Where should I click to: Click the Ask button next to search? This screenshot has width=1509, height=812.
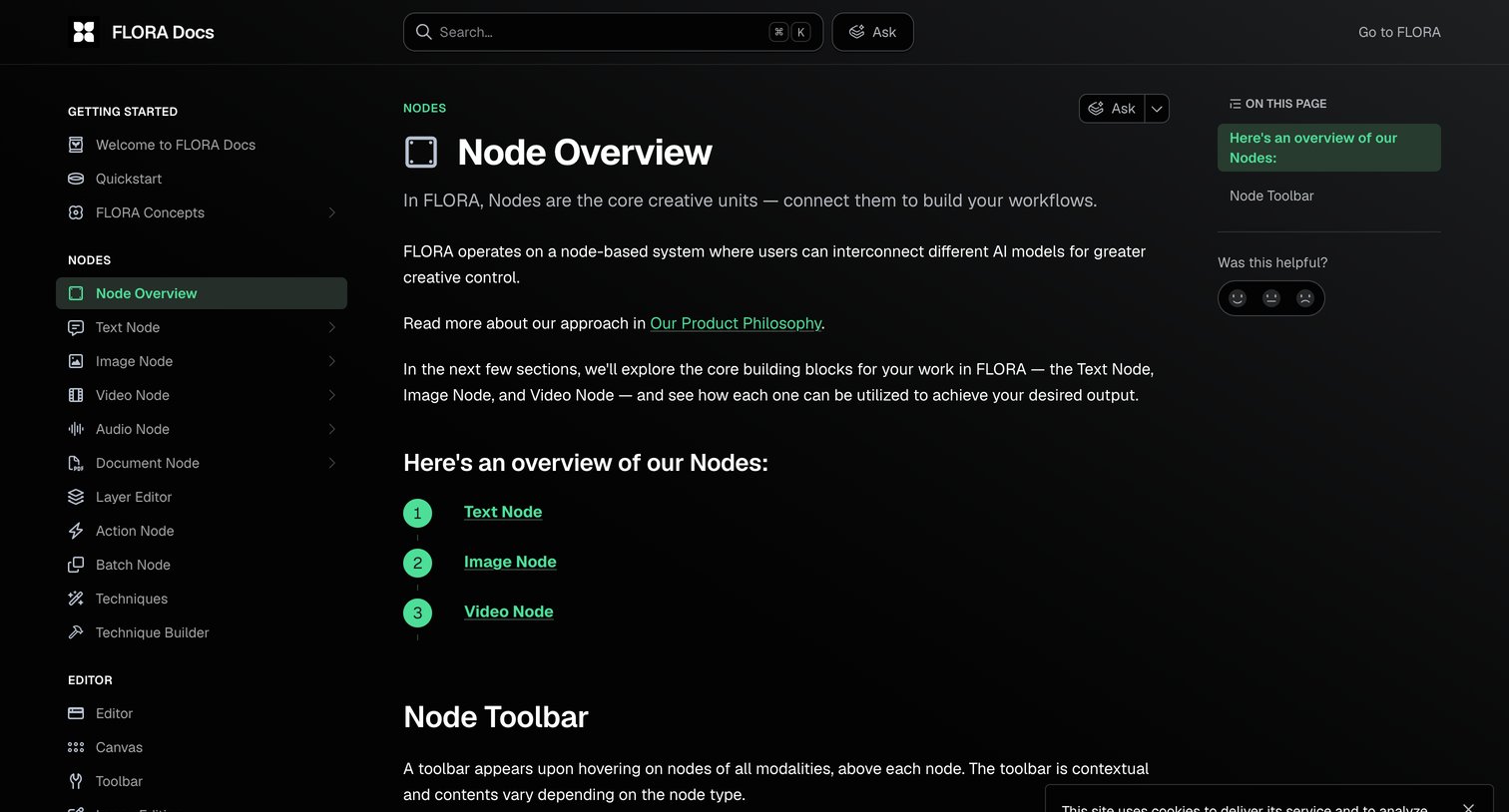(872, 32)
